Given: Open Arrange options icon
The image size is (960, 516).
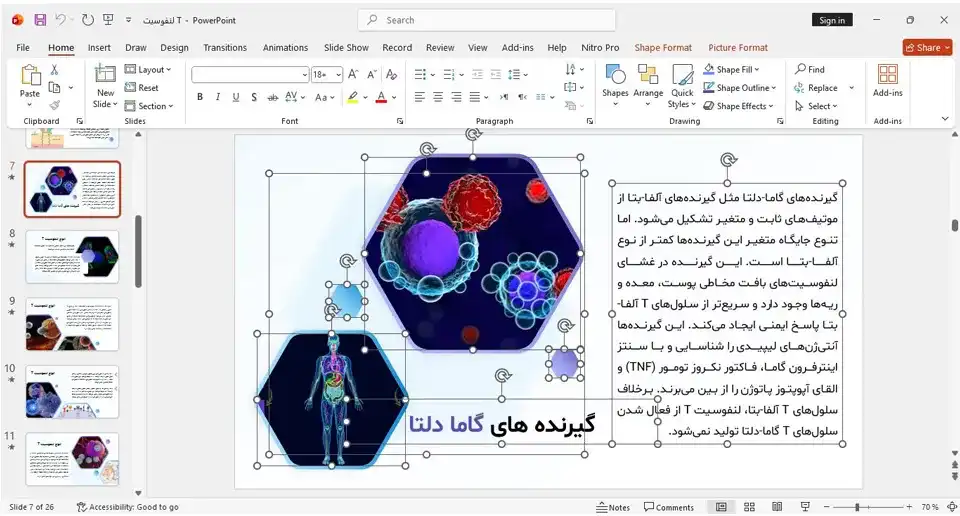Looking at the screenshot, I should [648, 76].
